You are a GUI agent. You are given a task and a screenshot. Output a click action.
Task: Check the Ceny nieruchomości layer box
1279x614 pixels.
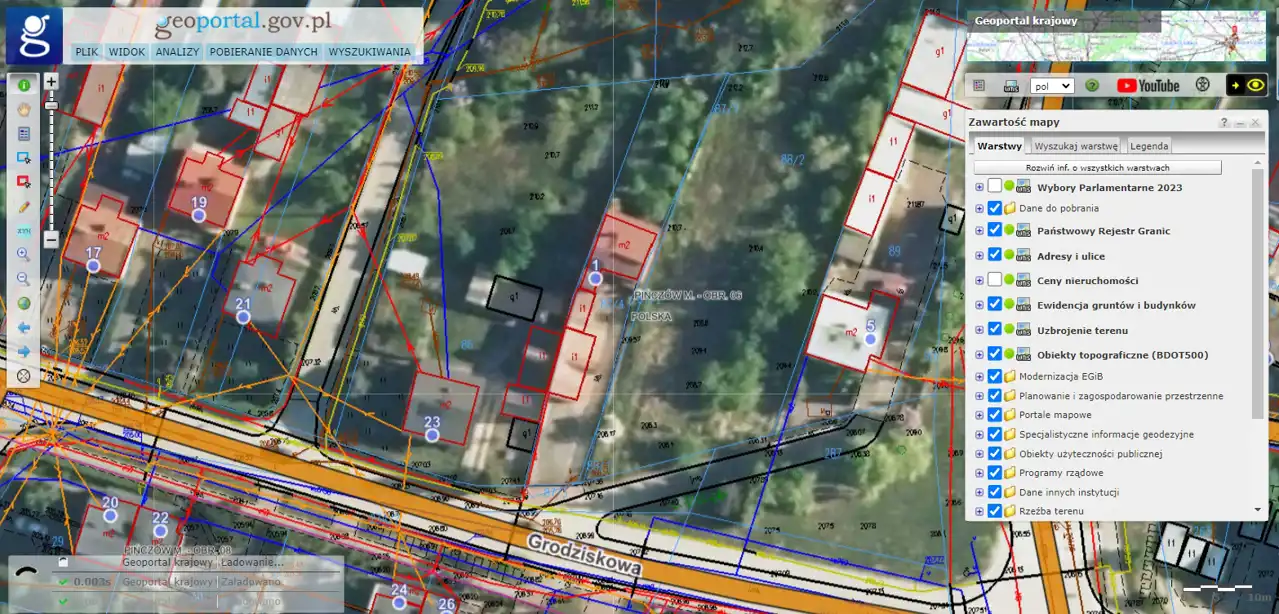pos(994,280)
